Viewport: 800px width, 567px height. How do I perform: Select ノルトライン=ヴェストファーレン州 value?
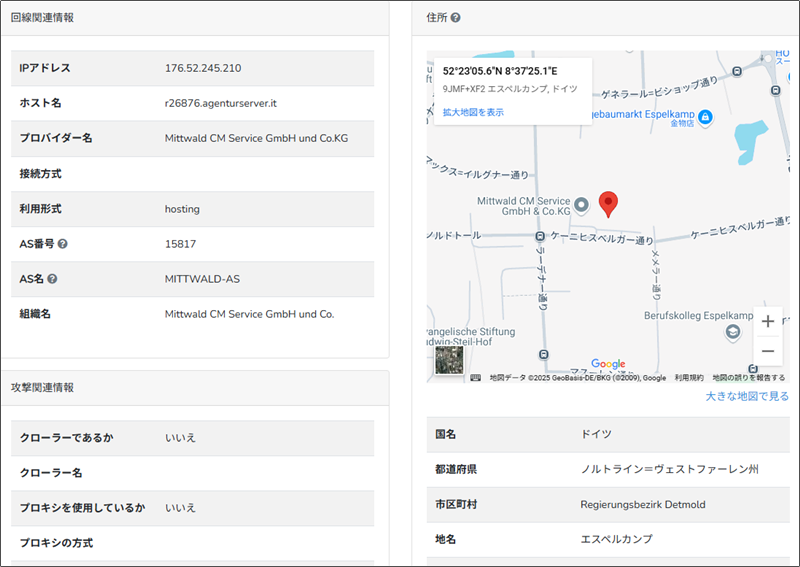click(669, 469)
